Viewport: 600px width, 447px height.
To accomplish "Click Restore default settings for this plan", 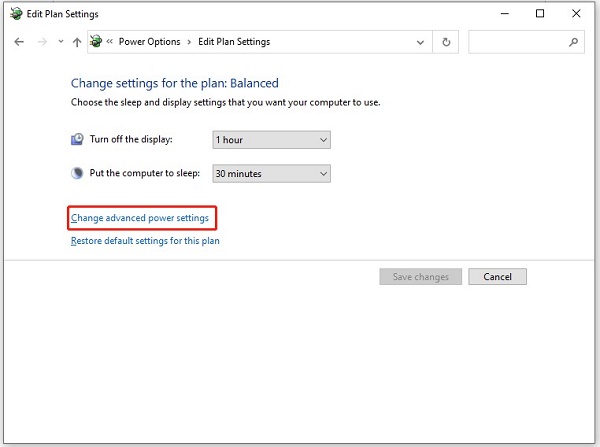I will (x=145, y=241).
